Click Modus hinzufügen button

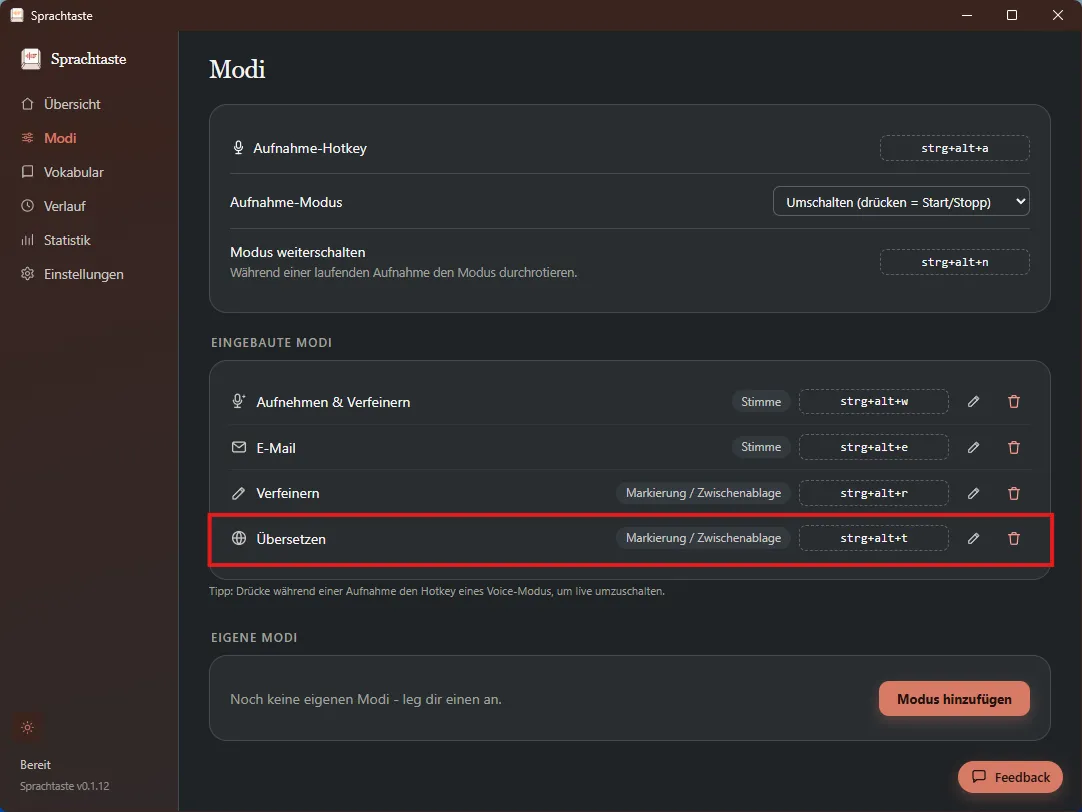[954, 699]
